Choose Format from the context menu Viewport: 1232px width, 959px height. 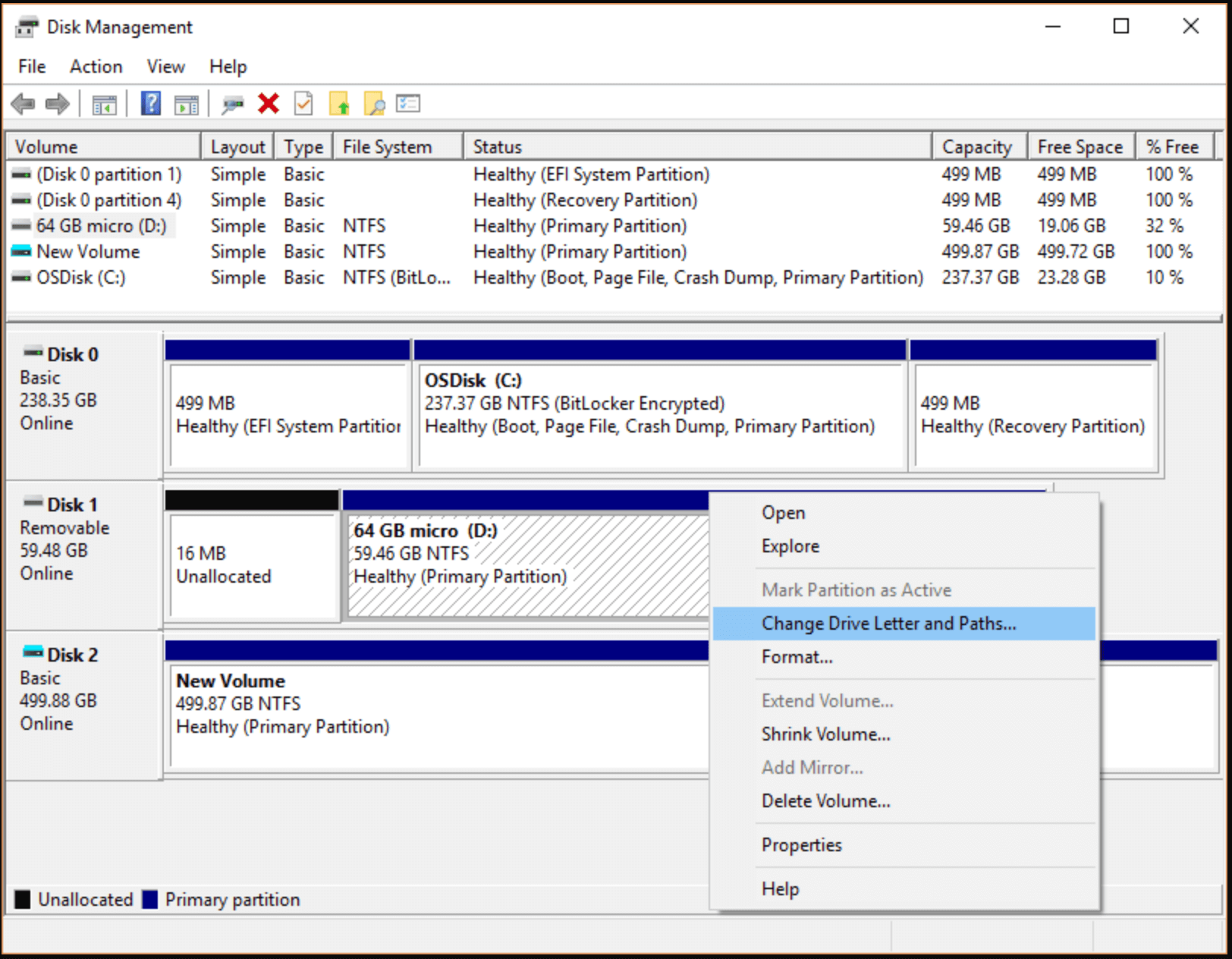(x=797, y=657)
